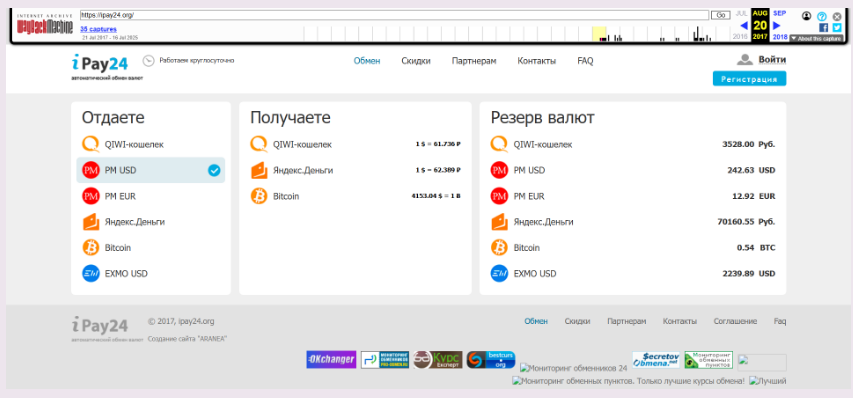
Task: Click Bitcoin icon in Резерв валют
Action: coord(499,247)
